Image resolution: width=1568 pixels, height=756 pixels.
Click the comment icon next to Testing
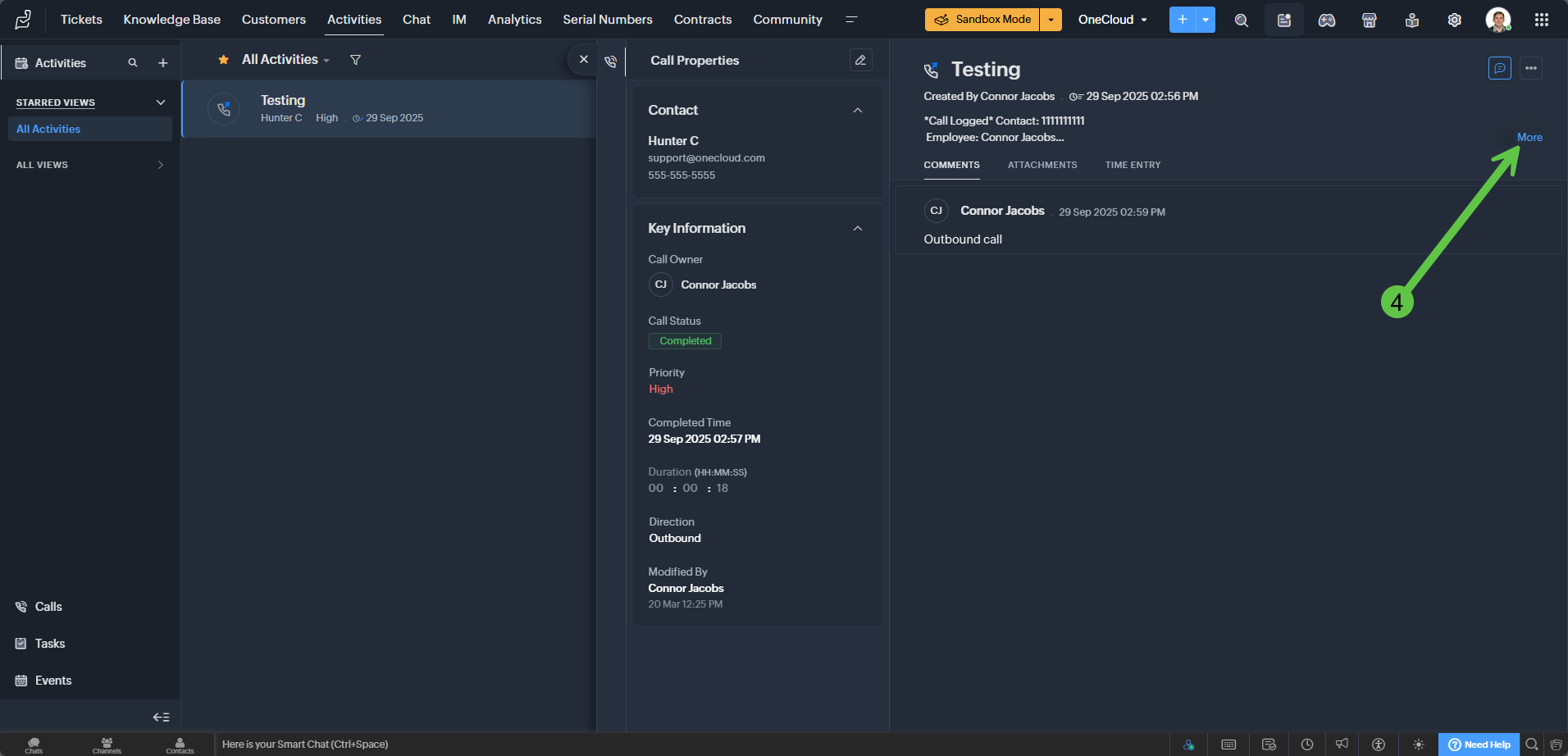[x=1499, y=68]
